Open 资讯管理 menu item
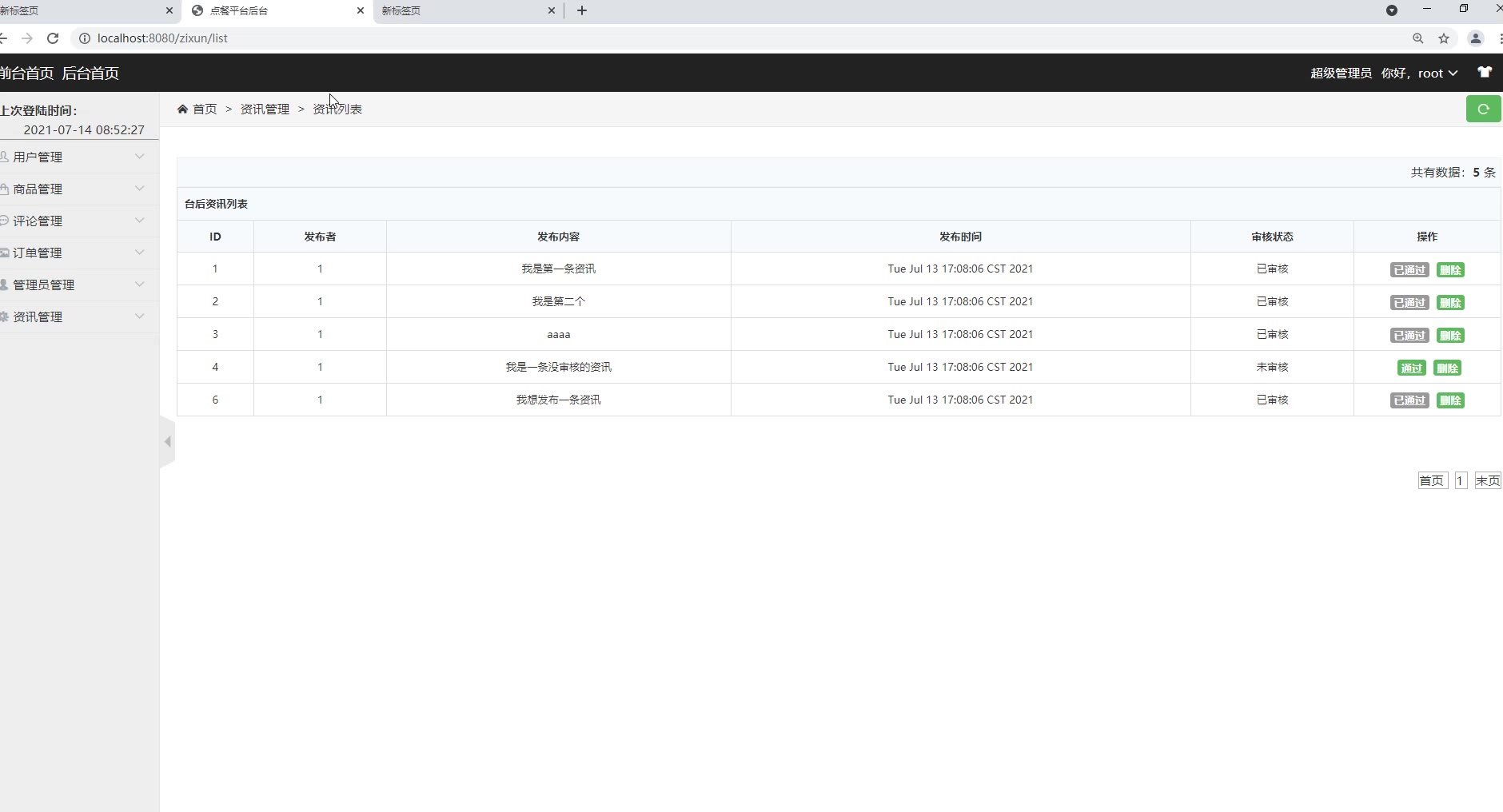Viewport: 1503px width, 812px height. 79,316
